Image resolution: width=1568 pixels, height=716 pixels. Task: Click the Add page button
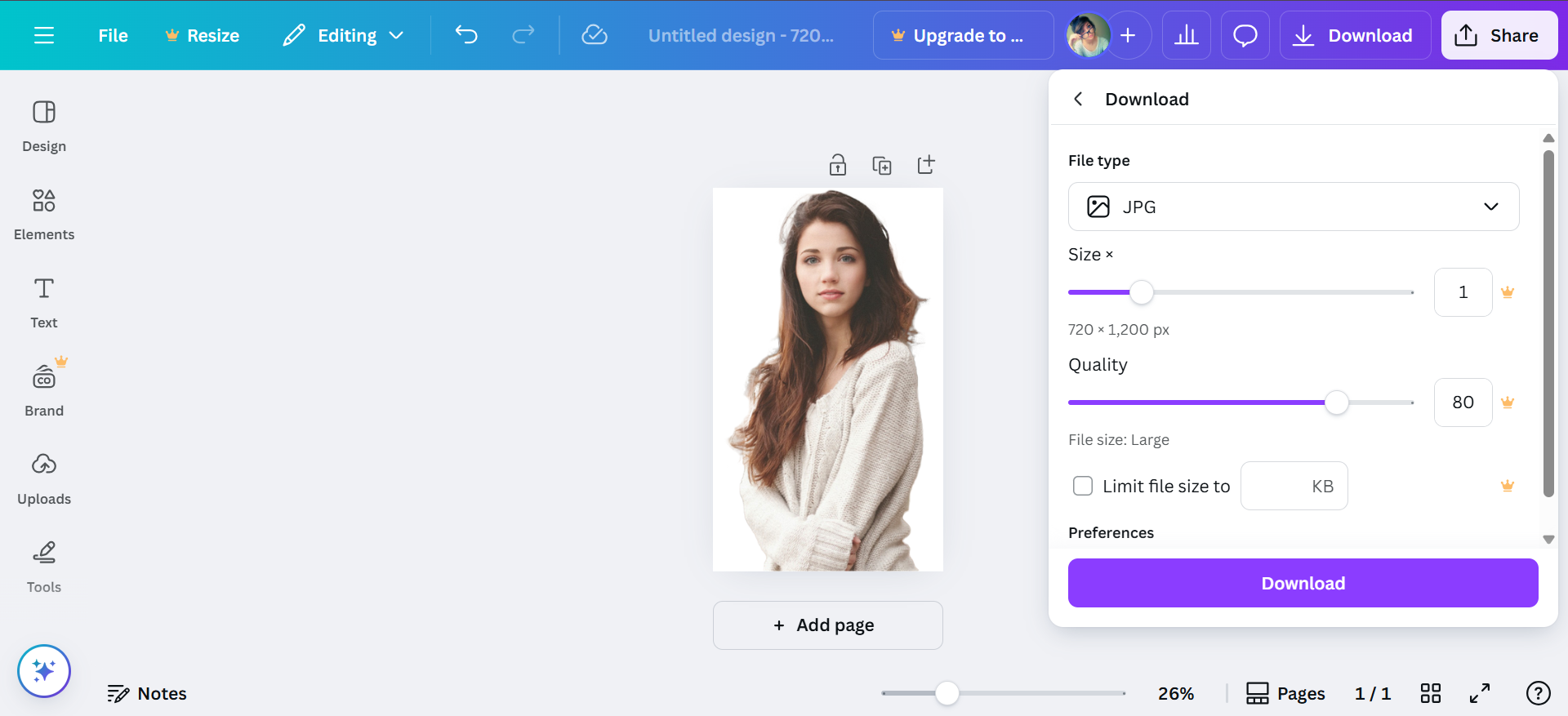coord(828,625)
